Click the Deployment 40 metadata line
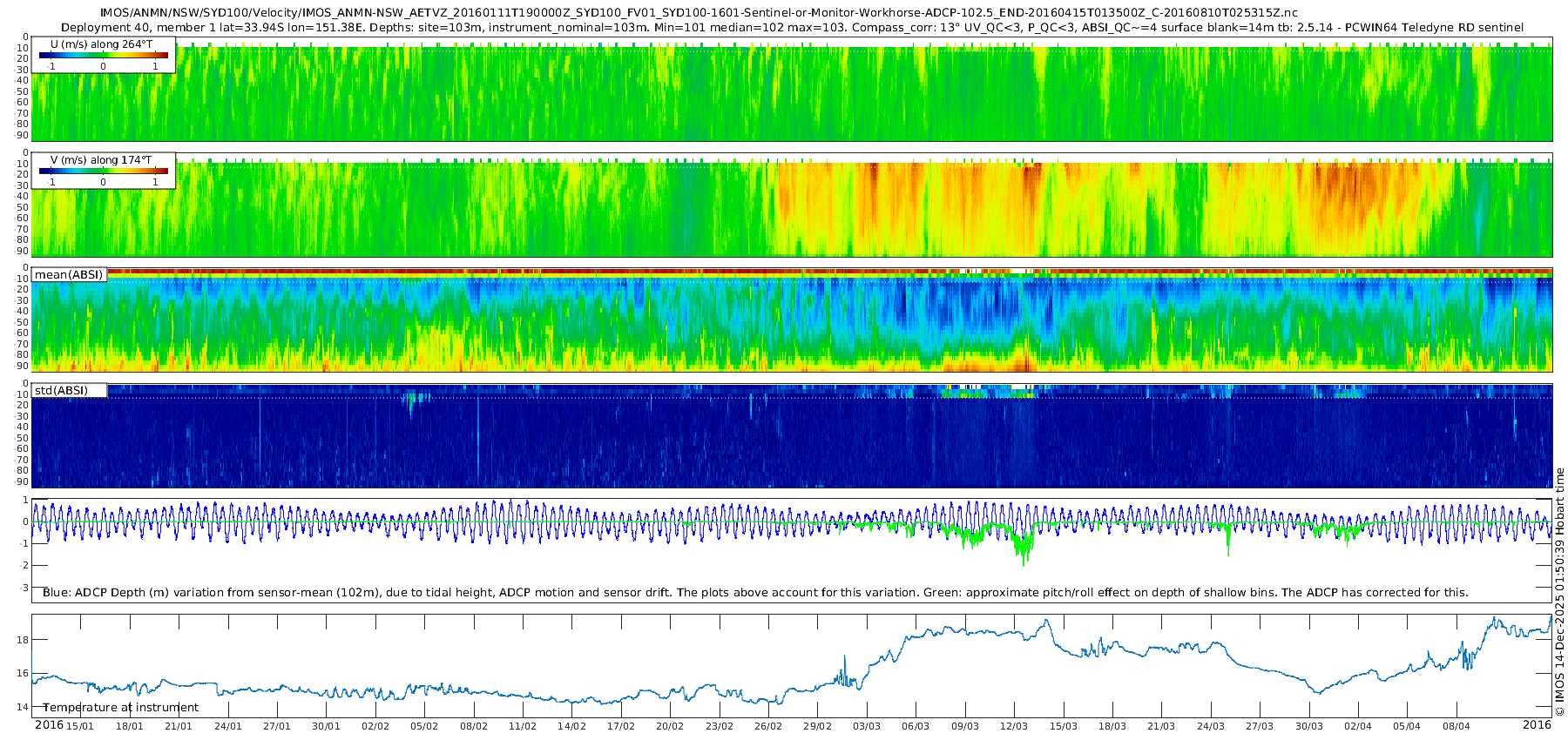Screen dimensions: 1568x740 point(792,27)
